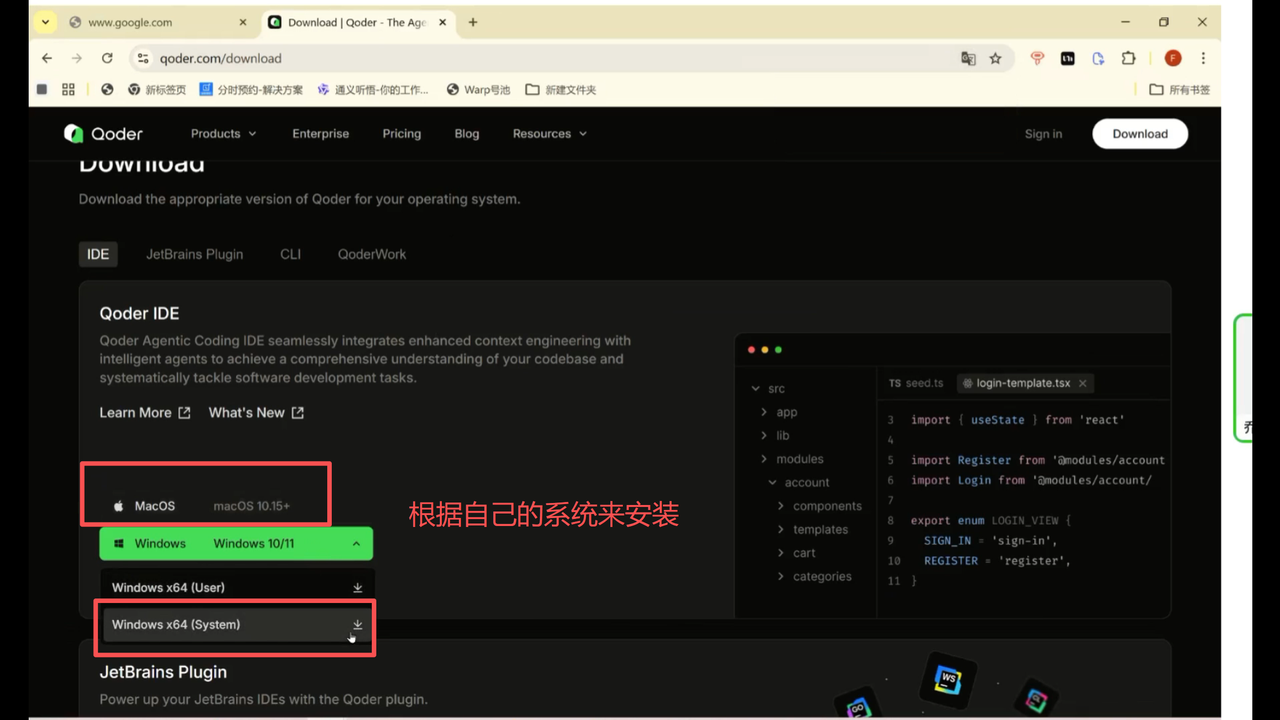
Task: Download Windows x64 (User) installer
Action: (237, 588)
